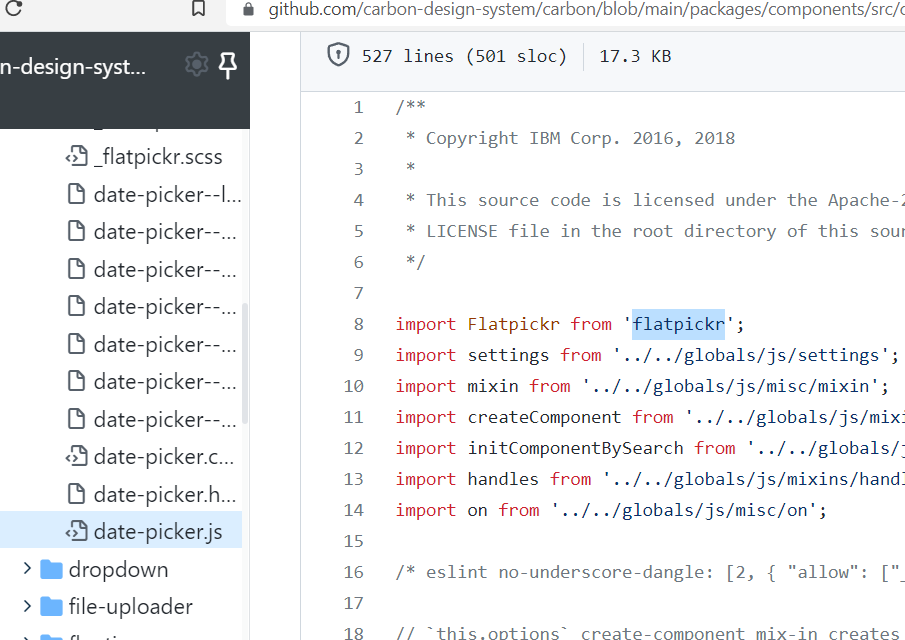Expand the dropdown folder chevron

[x=27, y=568]
